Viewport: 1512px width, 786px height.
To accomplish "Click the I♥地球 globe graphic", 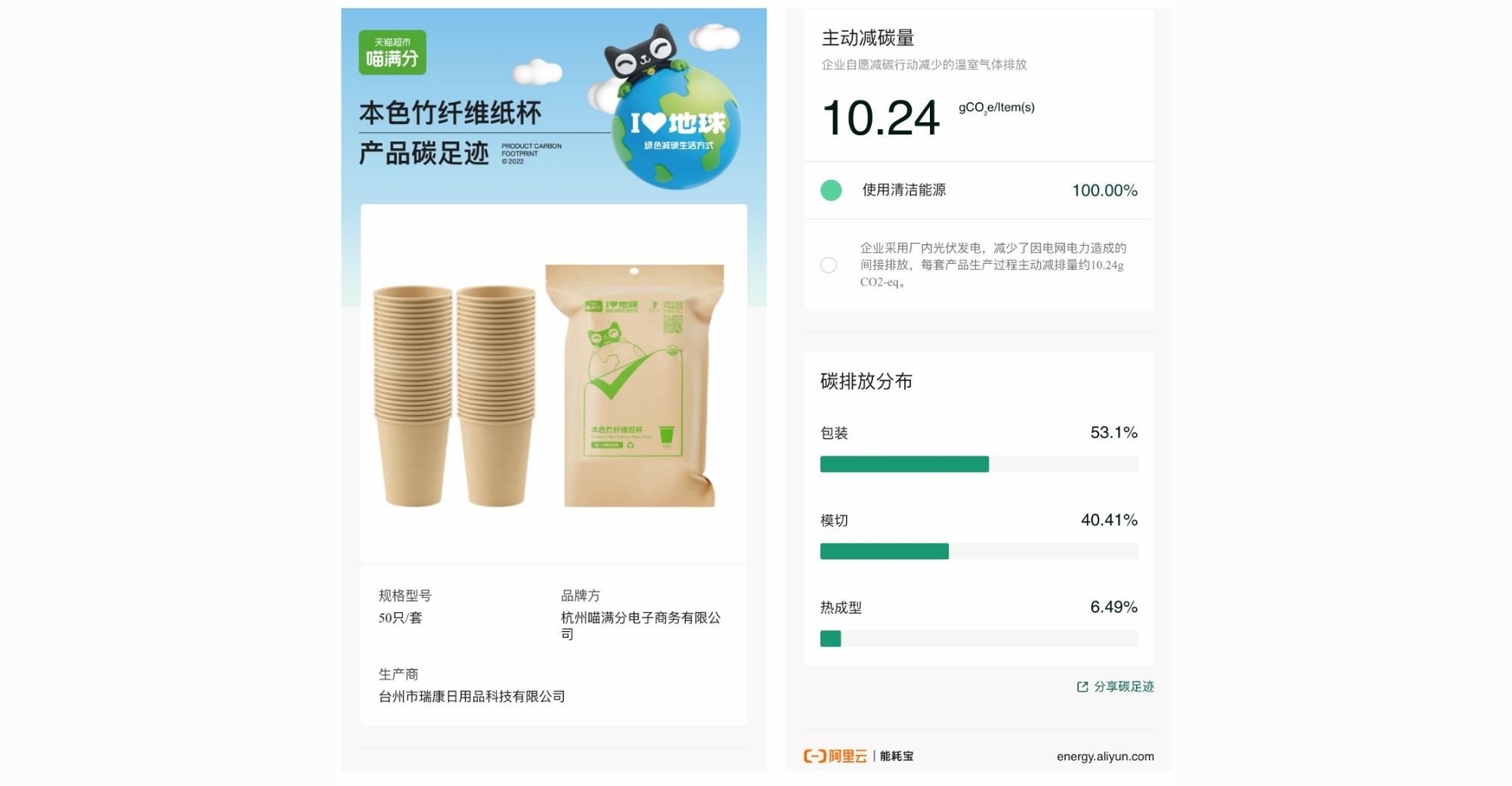I will (x=677, y=128).
